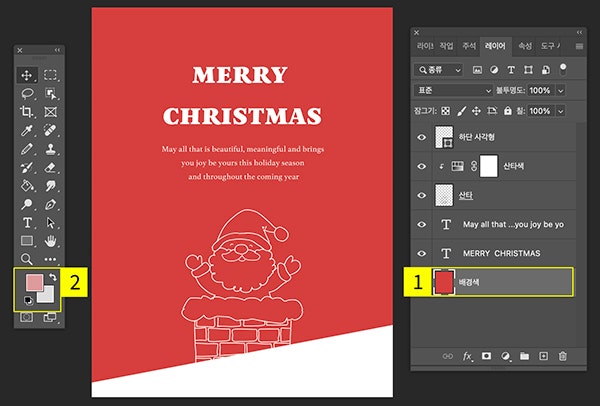600x406 pixels.
Task: Lock transparent pixels
Action: (445, 111)
